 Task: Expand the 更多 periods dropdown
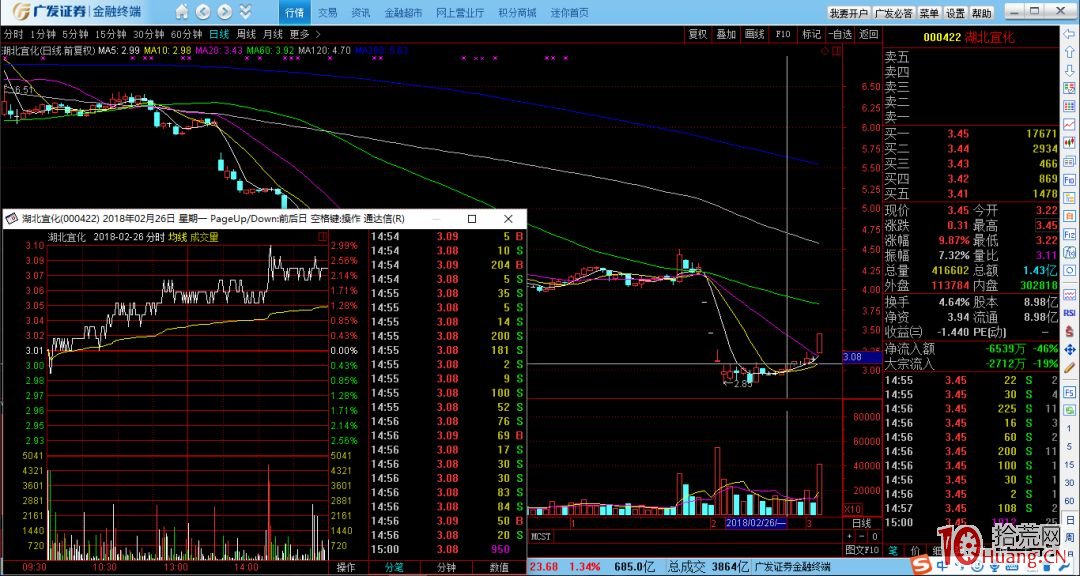pyautogui.click(x=305, y=34)
